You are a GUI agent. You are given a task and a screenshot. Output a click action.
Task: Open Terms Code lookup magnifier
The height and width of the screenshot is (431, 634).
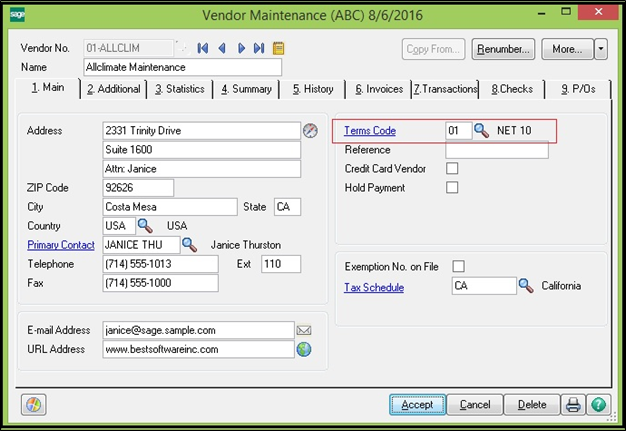pyautogui.click(x=481, y=131)
